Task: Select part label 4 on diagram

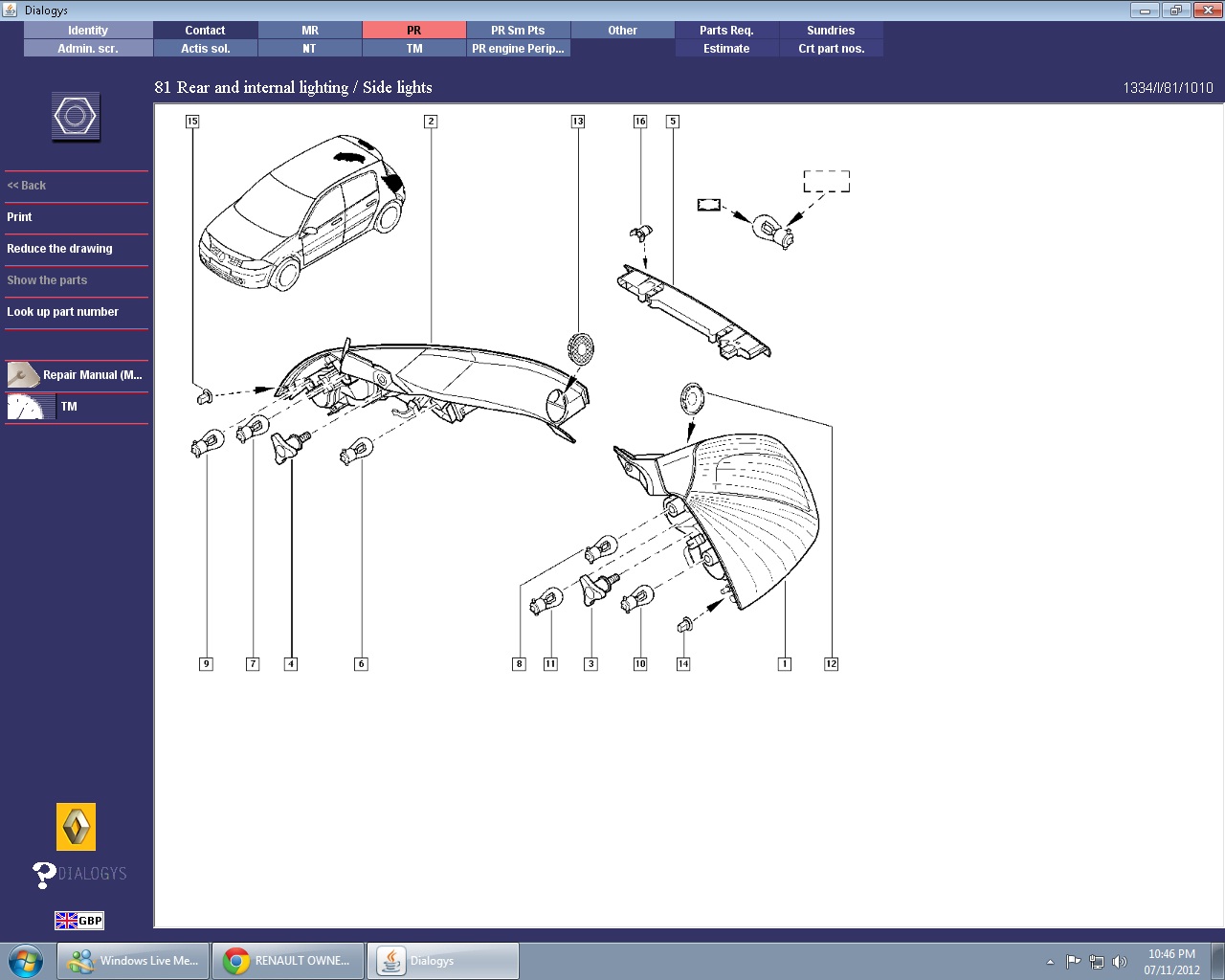Action: (x=291, y=664)
